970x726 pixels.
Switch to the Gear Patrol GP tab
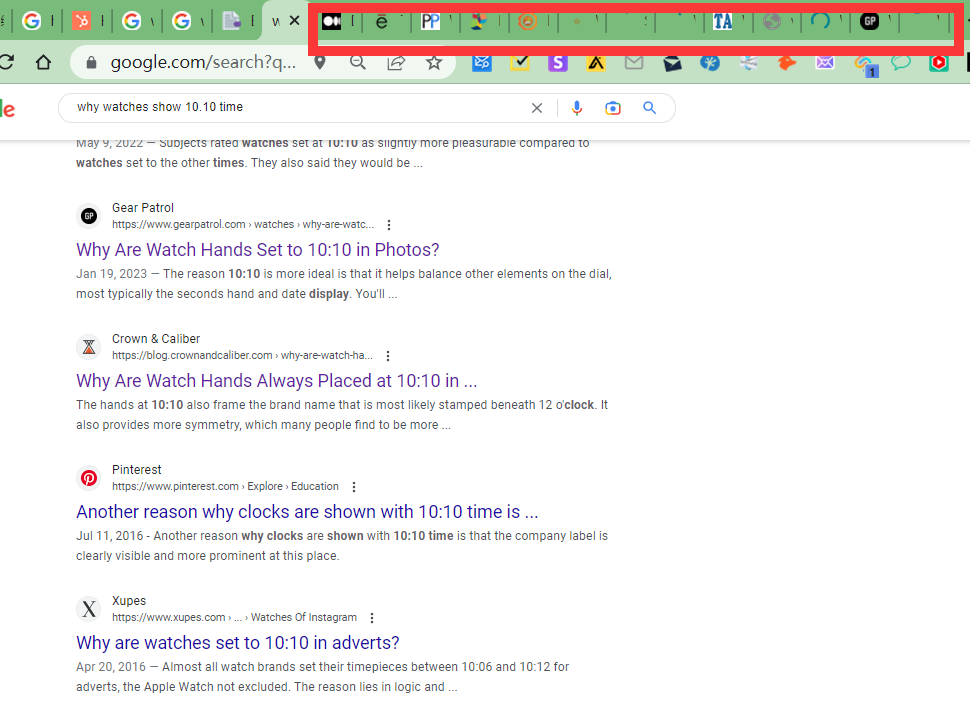point(873,22)
